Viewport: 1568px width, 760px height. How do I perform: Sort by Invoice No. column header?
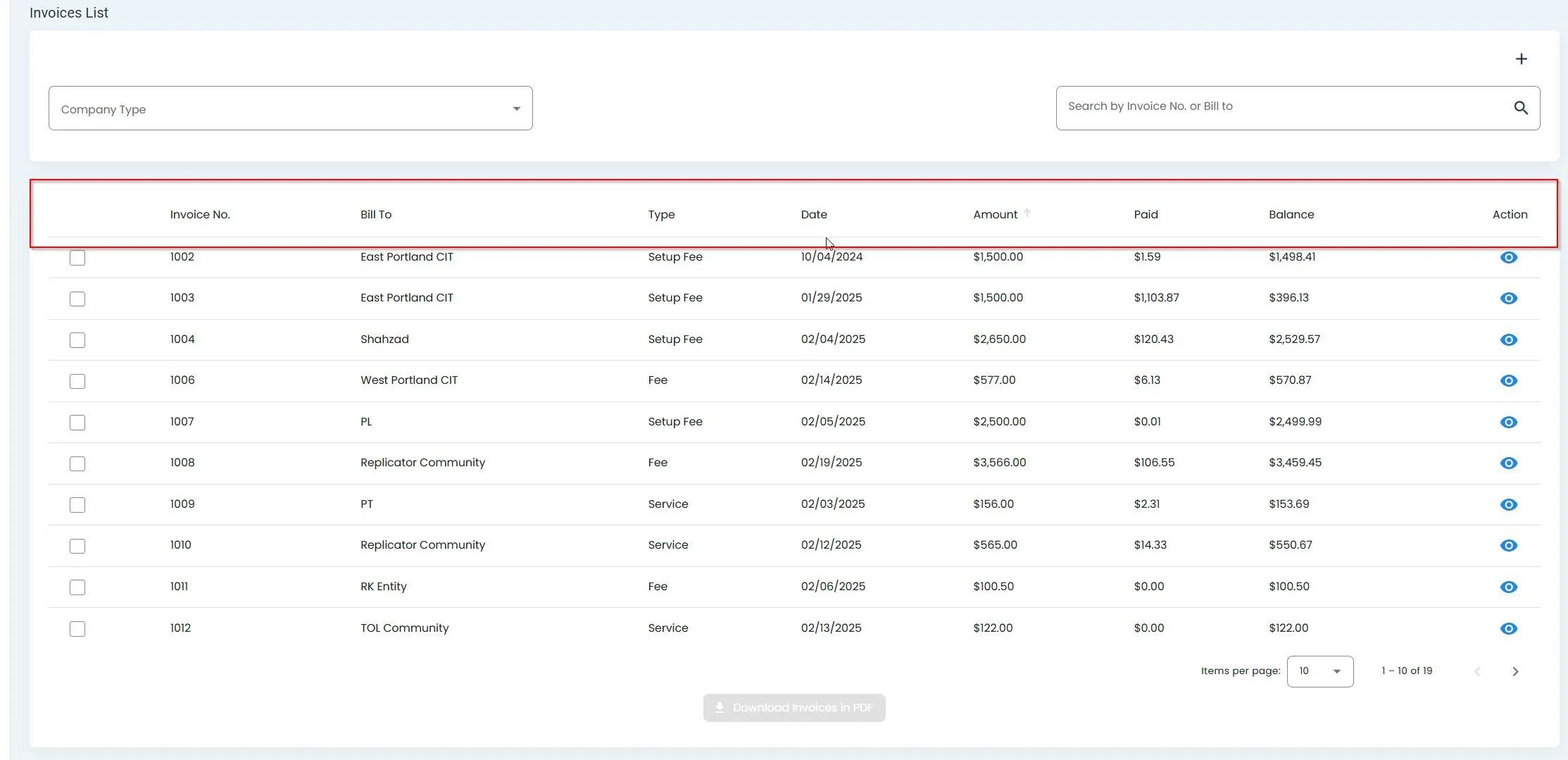click(200, 215)
